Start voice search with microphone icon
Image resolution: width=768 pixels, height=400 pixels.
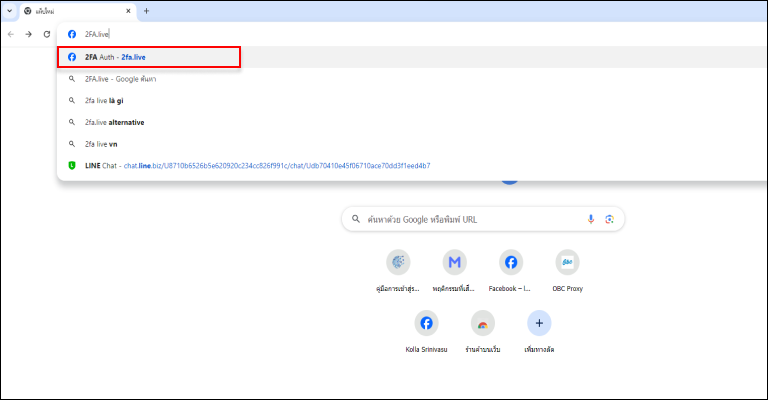pos(591,219)
